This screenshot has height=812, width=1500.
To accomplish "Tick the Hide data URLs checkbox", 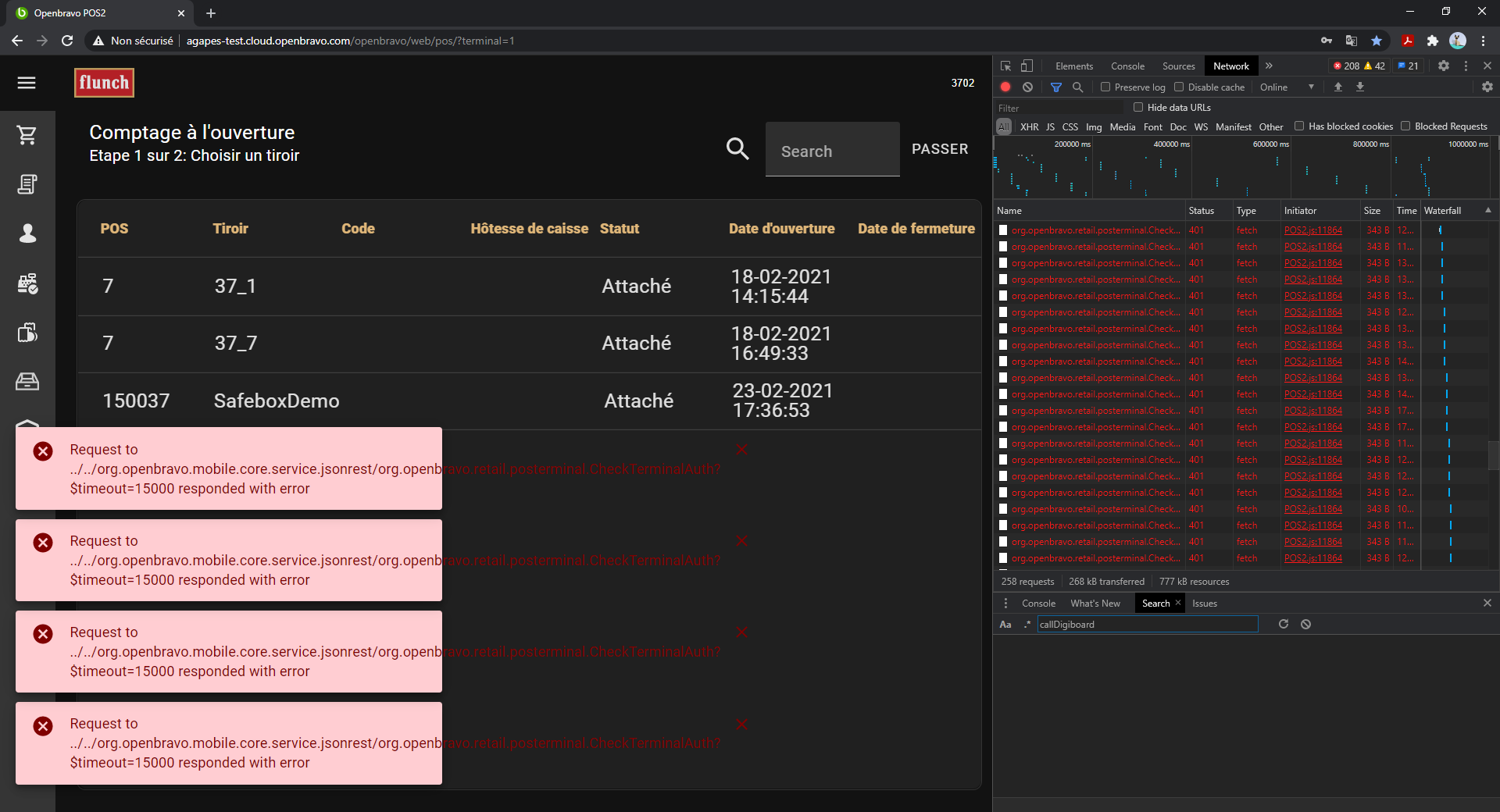I will click(1138, 108).
